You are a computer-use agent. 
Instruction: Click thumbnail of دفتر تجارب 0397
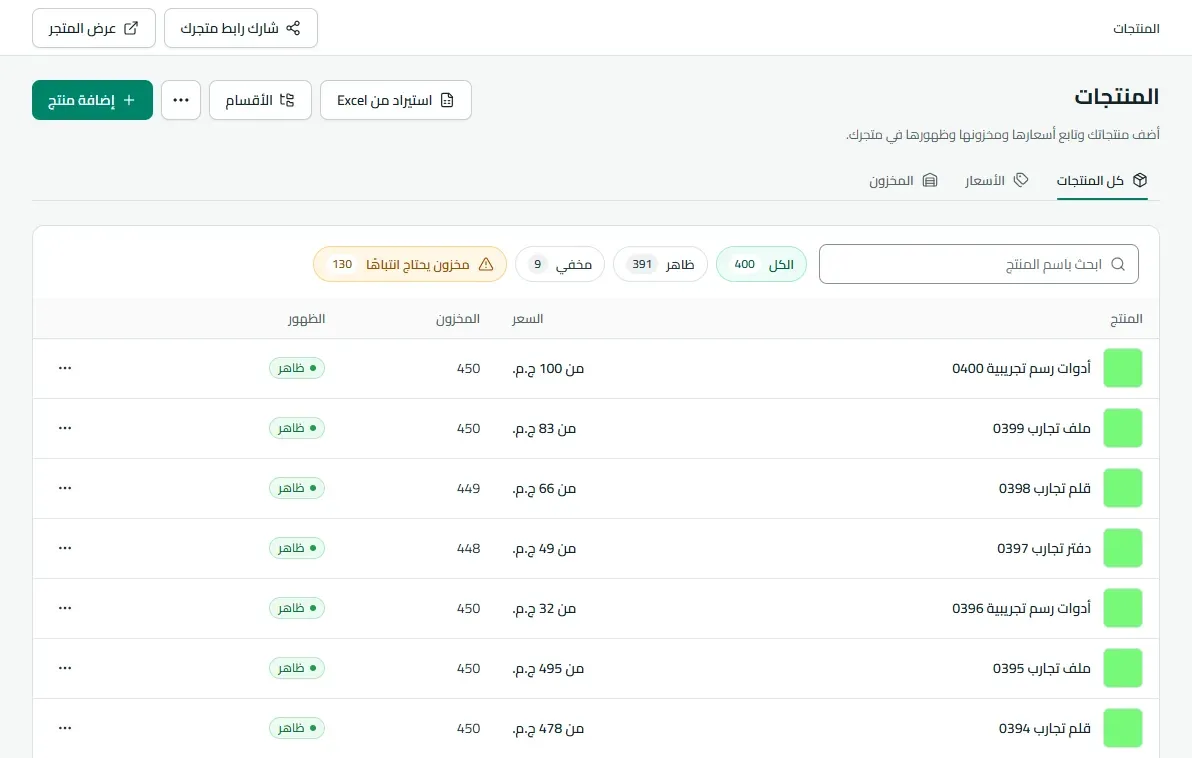pyautogui.click(x=1123, y=548)
